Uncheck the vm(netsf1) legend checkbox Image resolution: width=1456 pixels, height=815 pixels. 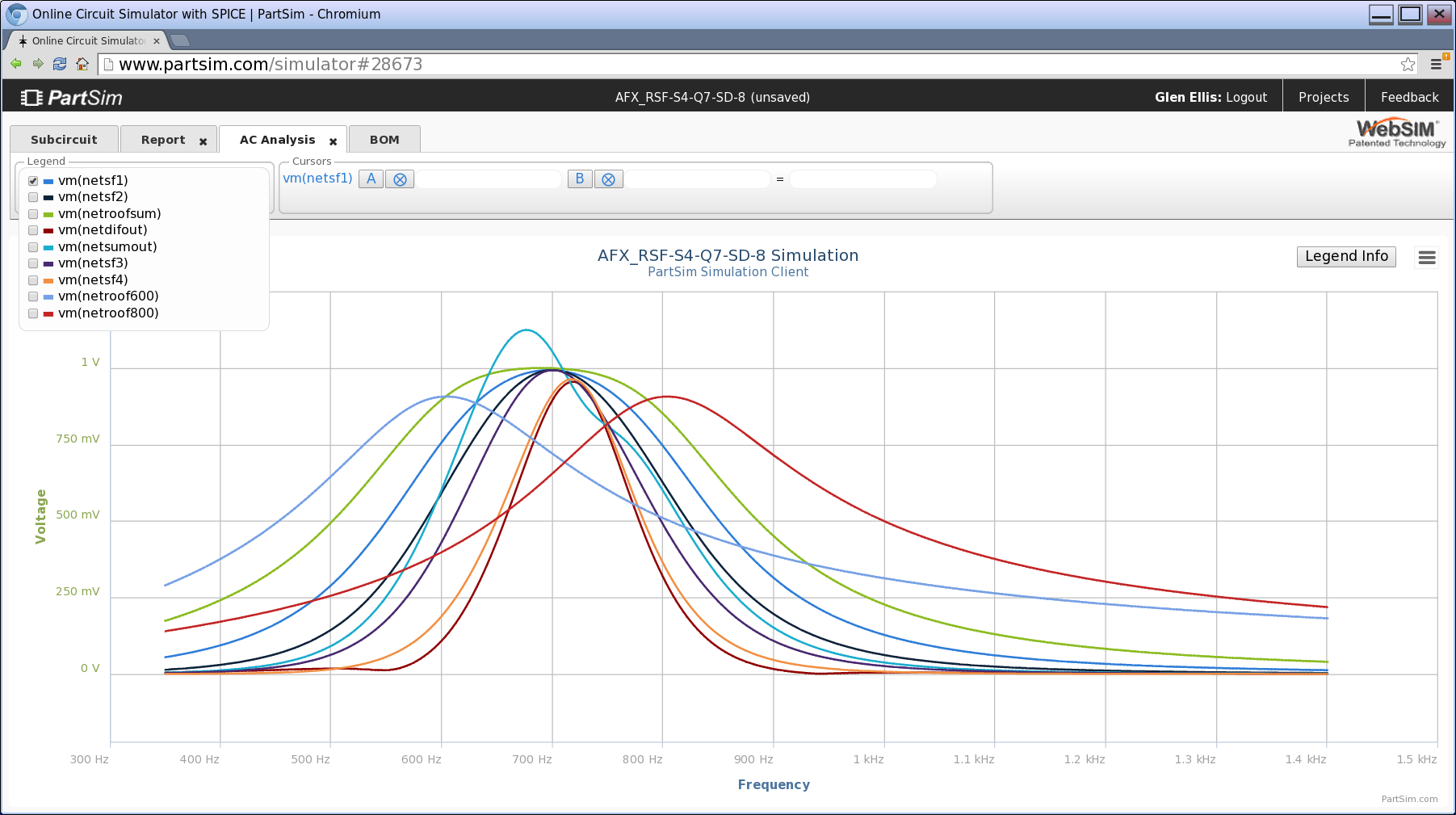pyautogui.click(x=33, y=181)
